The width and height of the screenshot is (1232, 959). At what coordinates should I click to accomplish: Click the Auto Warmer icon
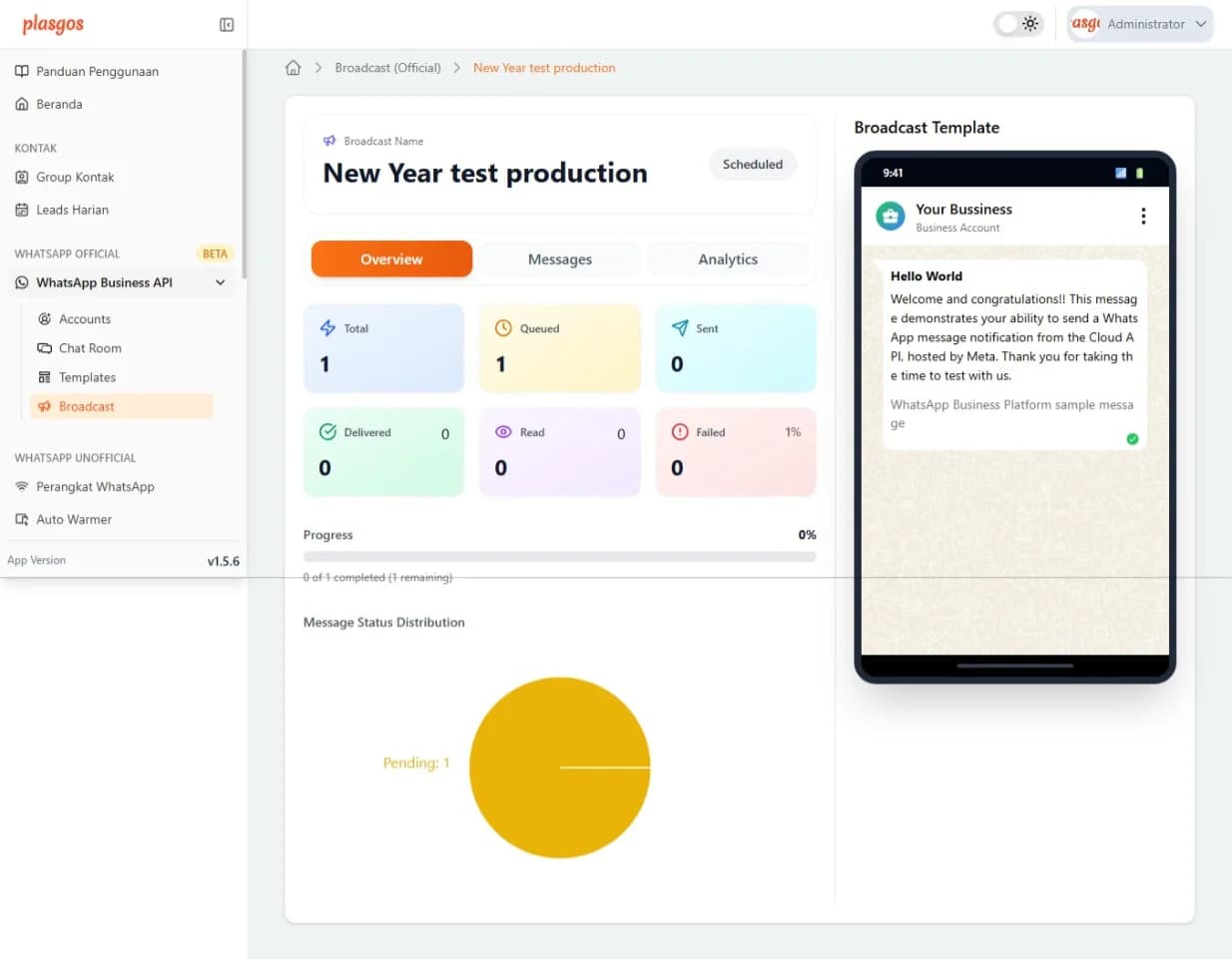click(22, 520)
